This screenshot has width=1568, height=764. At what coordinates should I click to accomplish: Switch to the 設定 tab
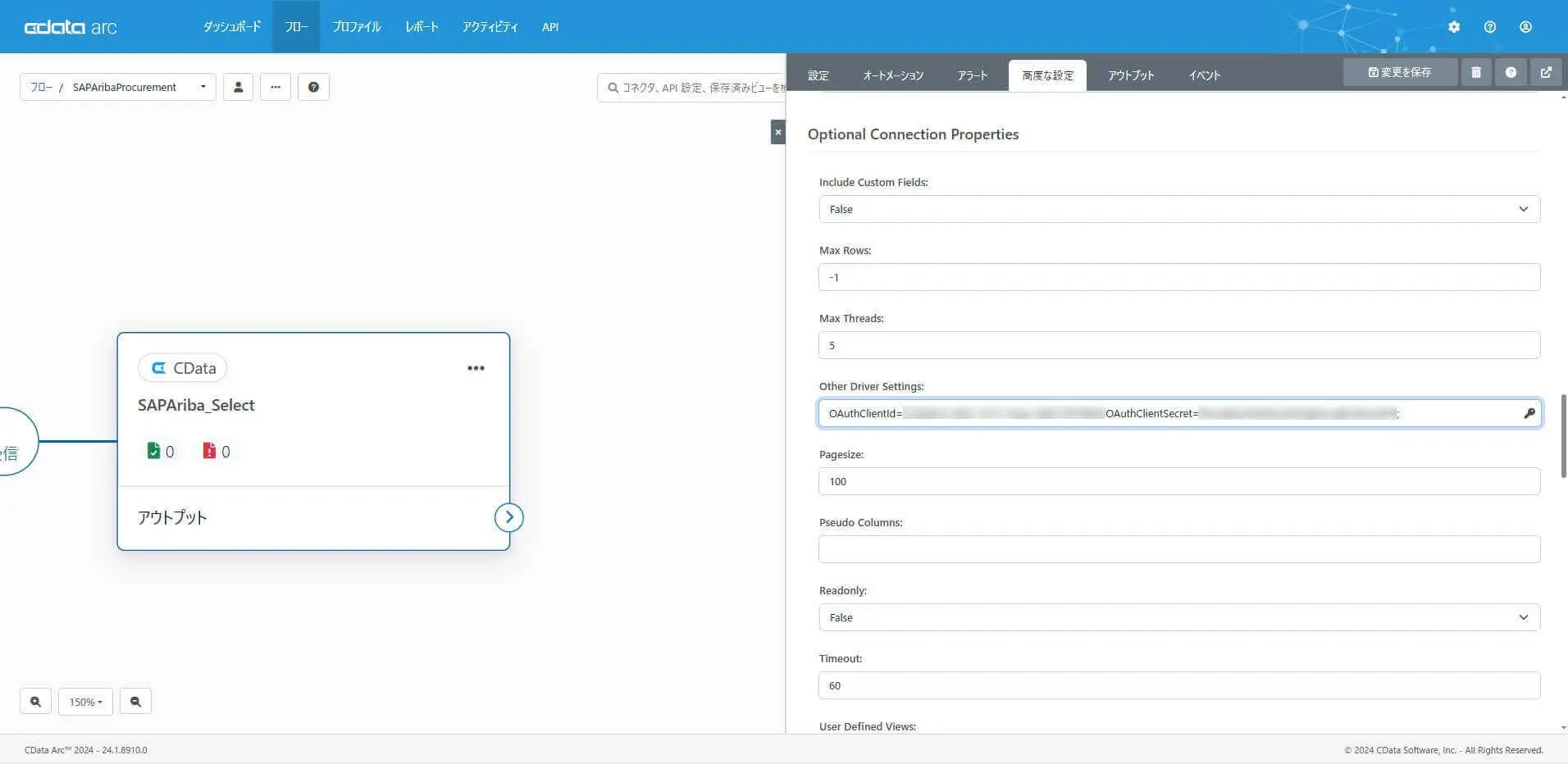point(818,75)
